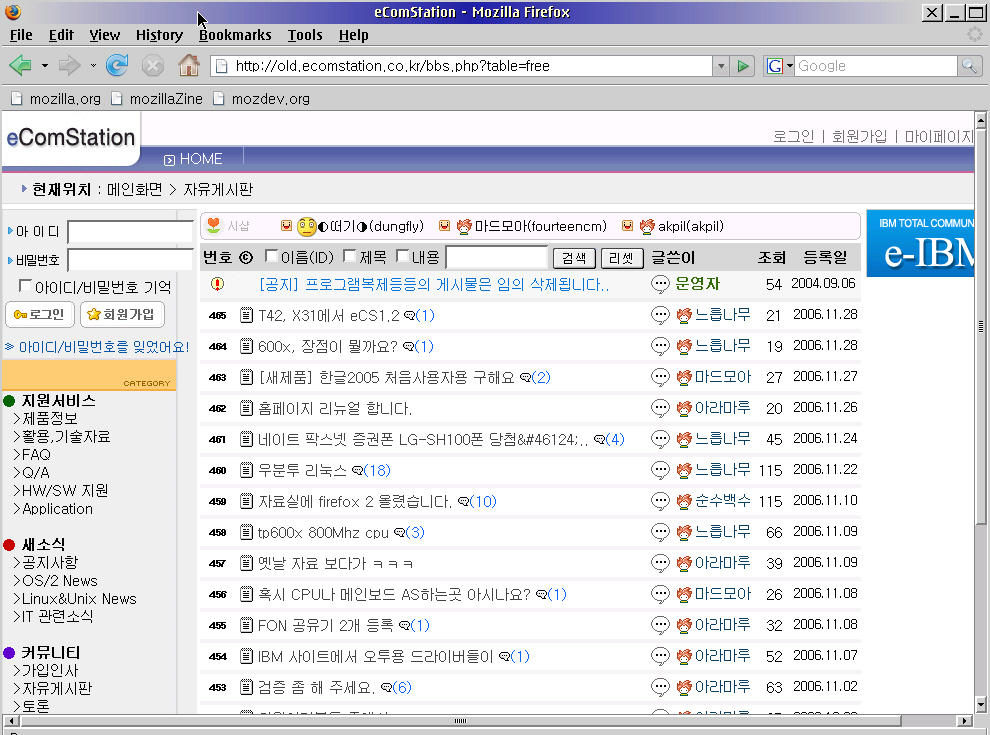The image size is (990, 735).
Task: Open the History menu
Action: pyautogui.click(x=159, y=35)
